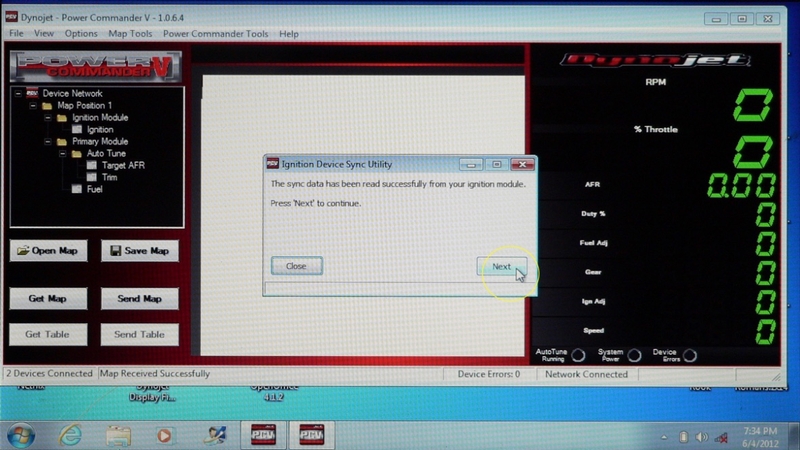800x450 pixels.
Task: Select the Fuel table icon in tree
Action: click(78, 189)
